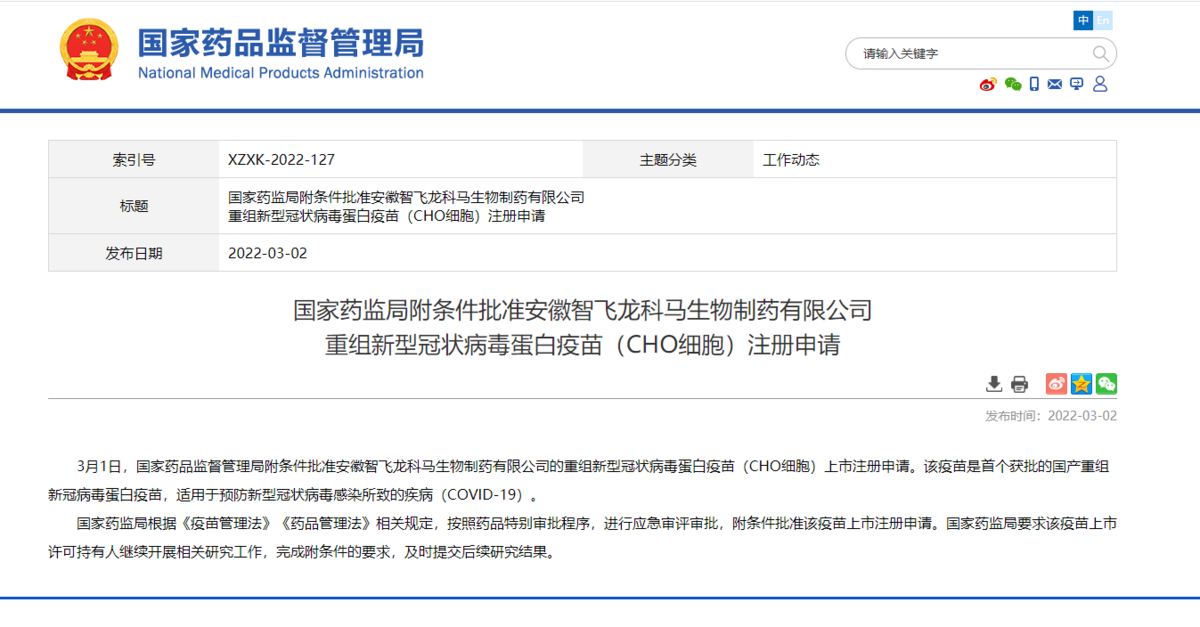This screenshot has width=1200, height=627.
Task: Switch language to En
Action: pos(1103,20)
